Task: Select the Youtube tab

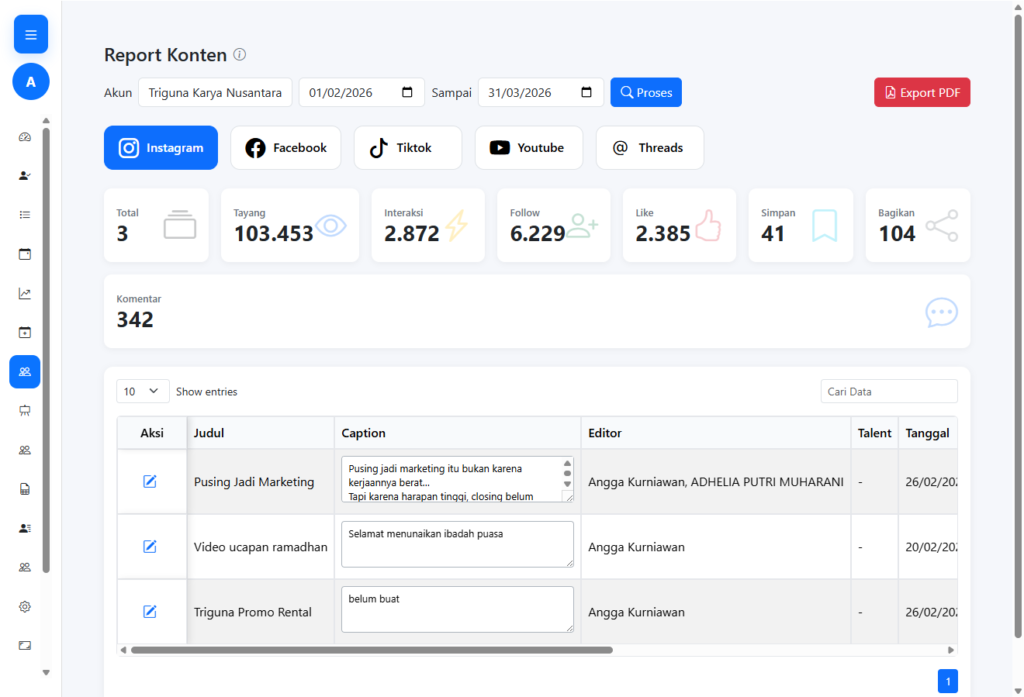Action: pos(527,148)
